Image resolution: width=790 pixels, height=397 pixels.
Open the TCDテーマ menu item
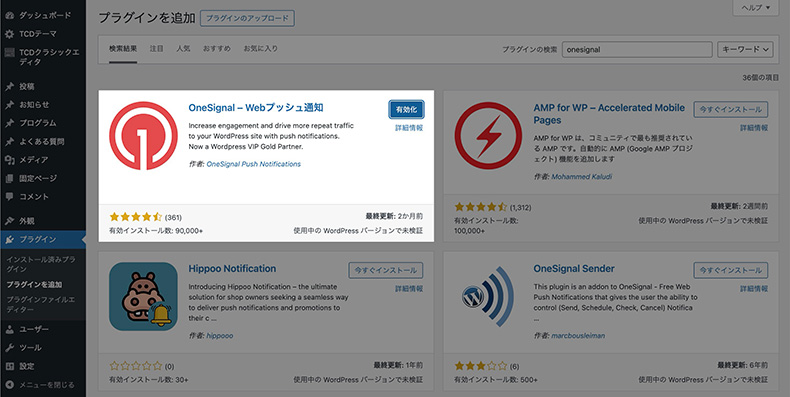pos(38,34)
